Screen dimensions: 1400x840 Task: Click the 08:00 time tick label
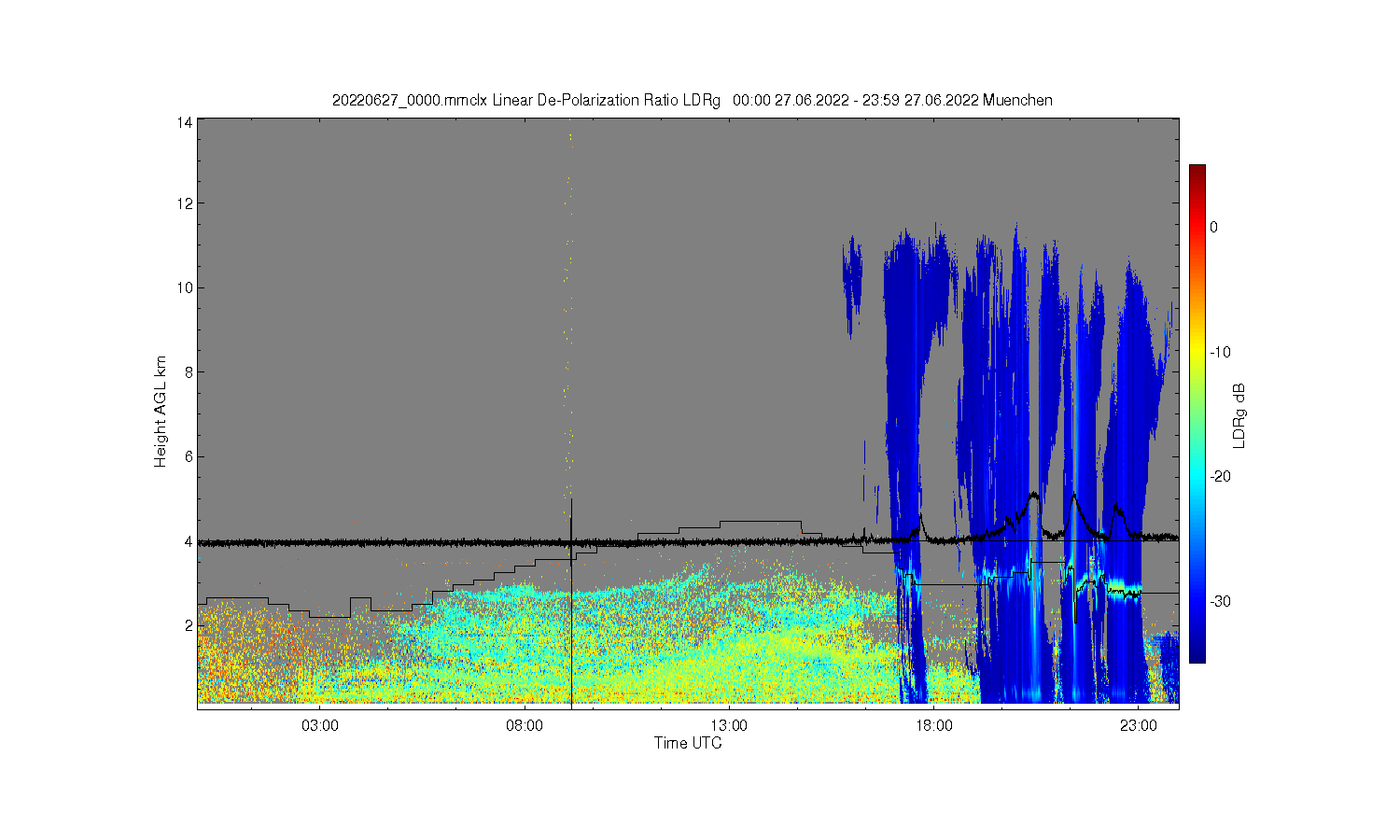[525, 725]
